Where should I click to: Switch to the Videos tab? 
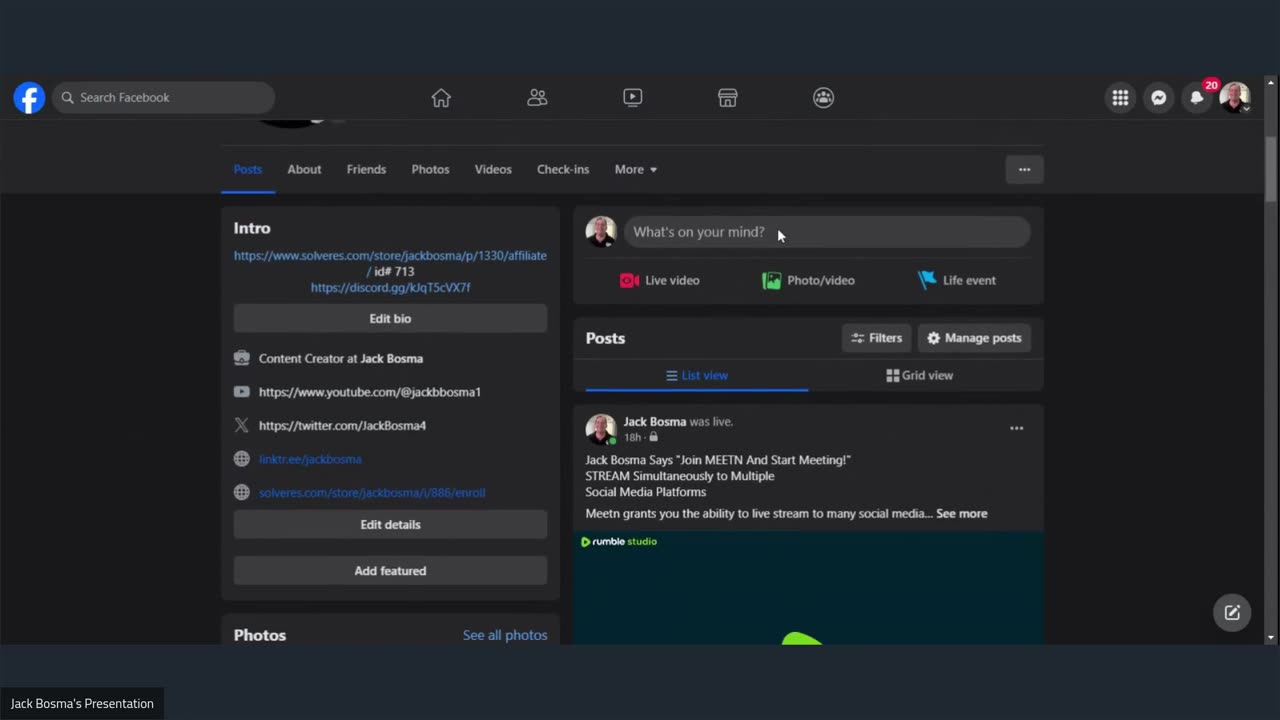pyautogui.click(x=493, y=169)
